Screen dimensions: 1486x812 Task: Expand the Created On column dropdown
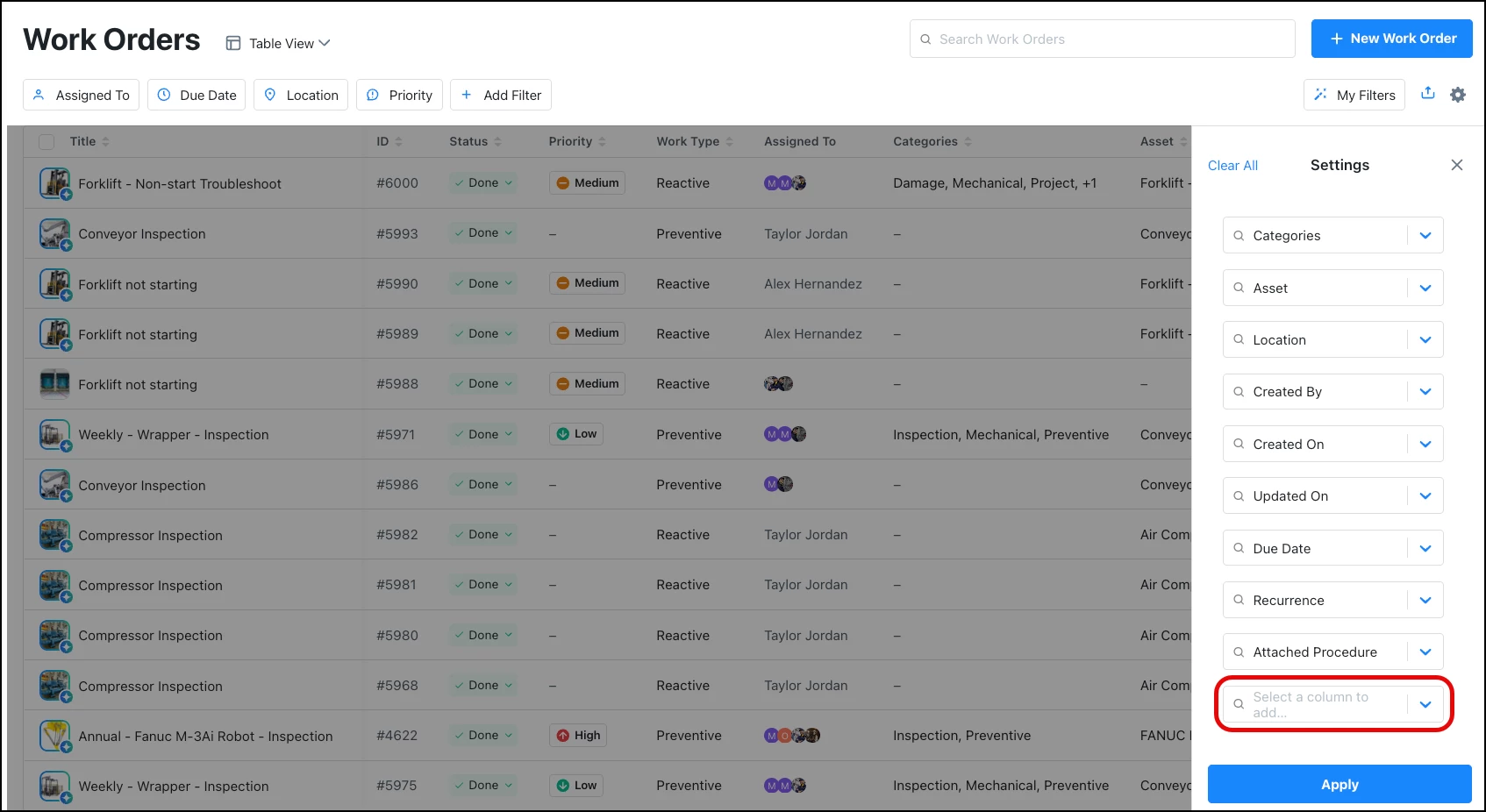tap(1425, 444)
